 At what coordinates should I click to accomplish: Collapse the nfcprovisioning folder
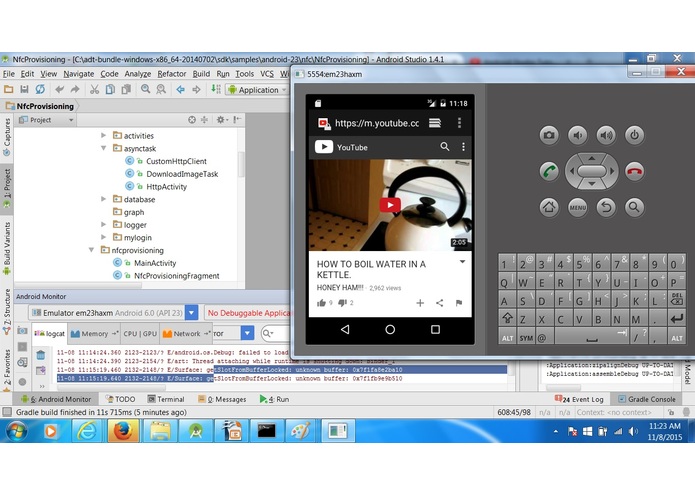click(91, 250)
